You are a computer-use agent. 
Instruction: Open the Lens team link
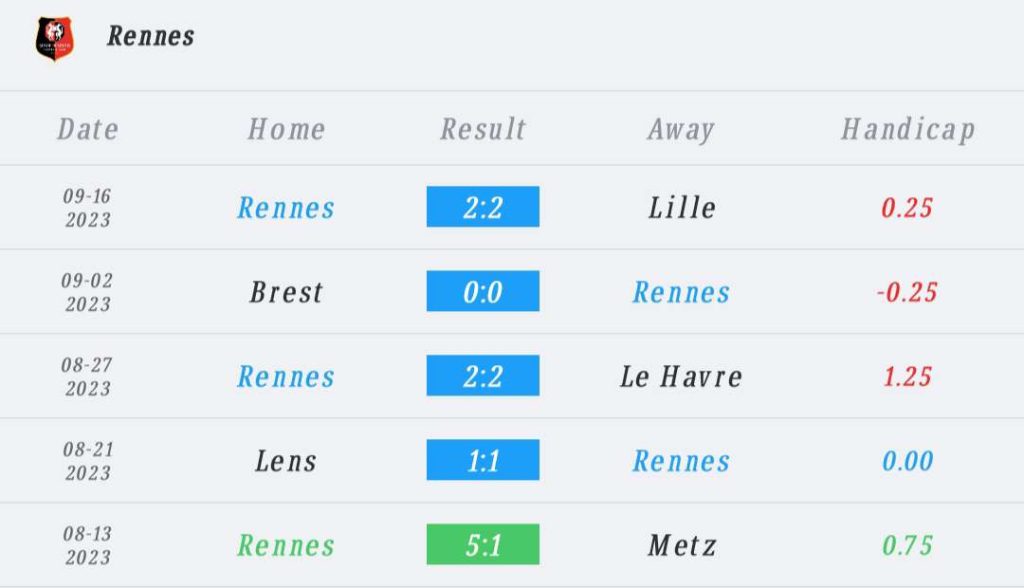click(x=286, y=461)
